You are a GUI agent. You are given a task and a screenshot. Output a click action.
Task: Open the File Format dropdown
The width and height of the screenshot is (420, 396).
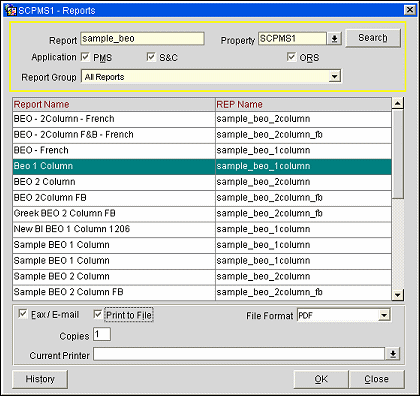384,315
